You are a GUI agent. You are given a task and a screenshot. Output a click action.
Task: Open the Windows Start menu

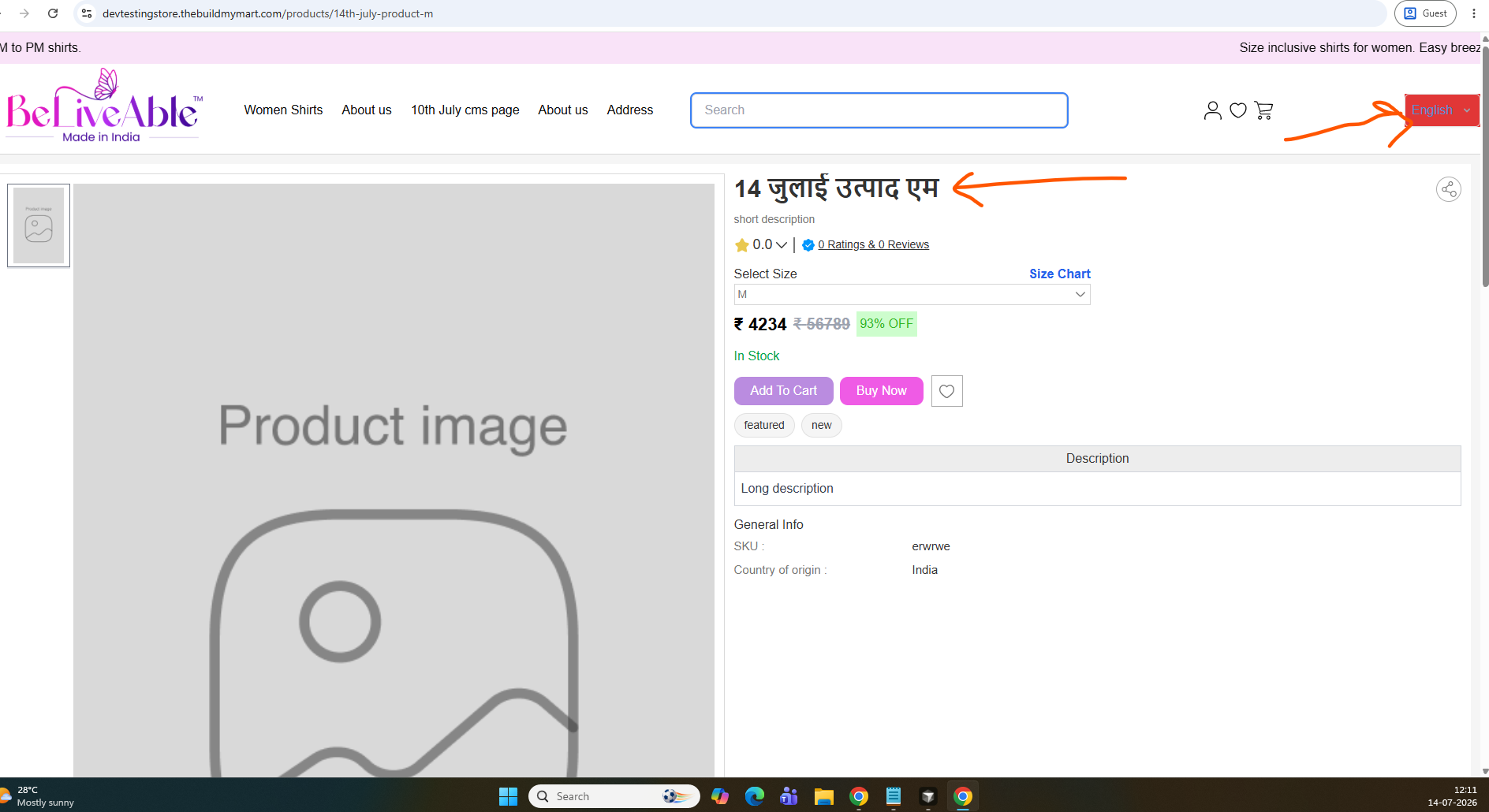coord(508,796)
